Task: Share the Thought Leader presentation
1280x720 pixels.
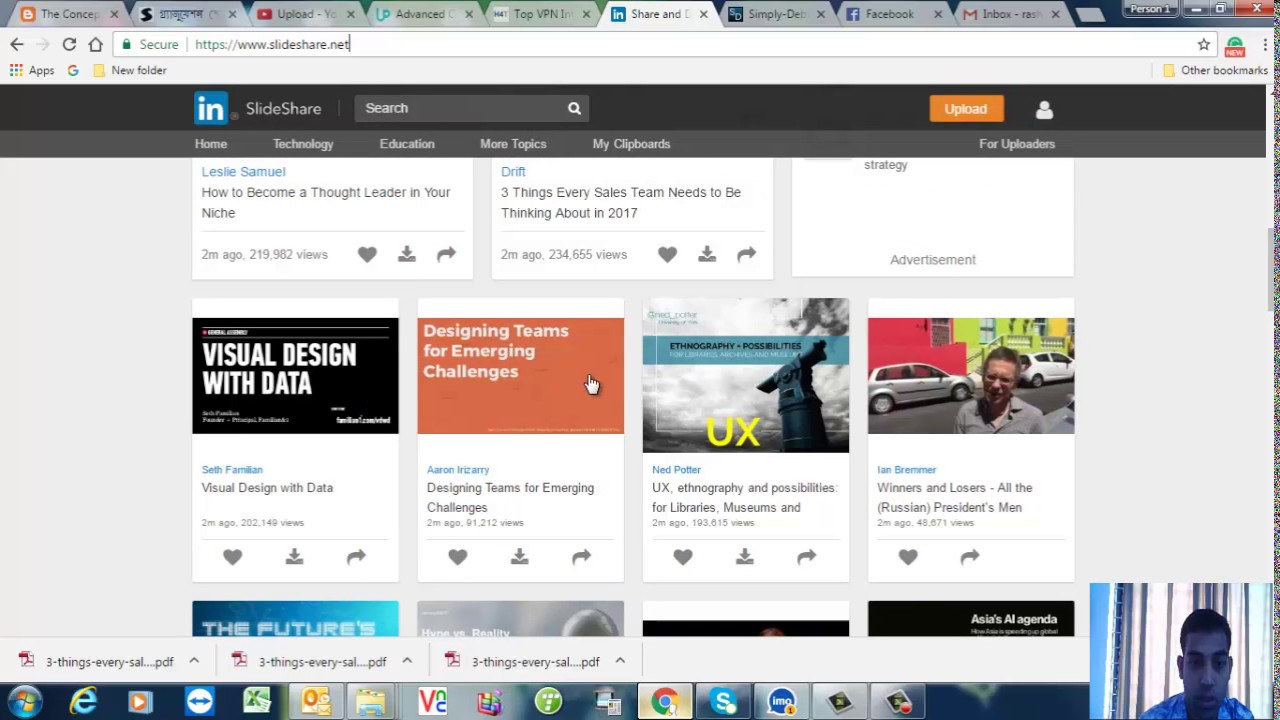Action: [446, 255]
